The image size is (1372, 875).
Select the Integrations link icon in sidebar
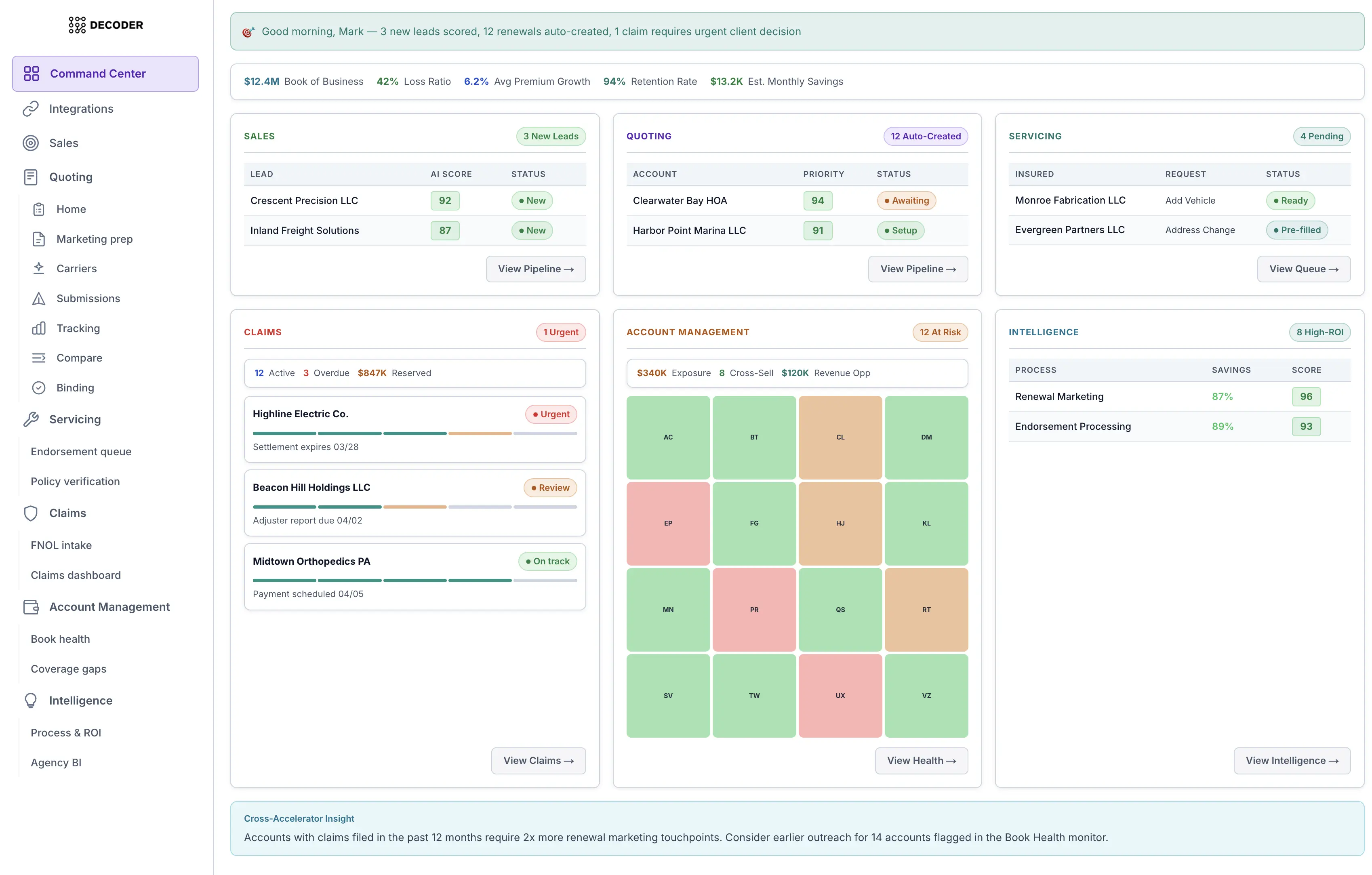coord(31,108)
